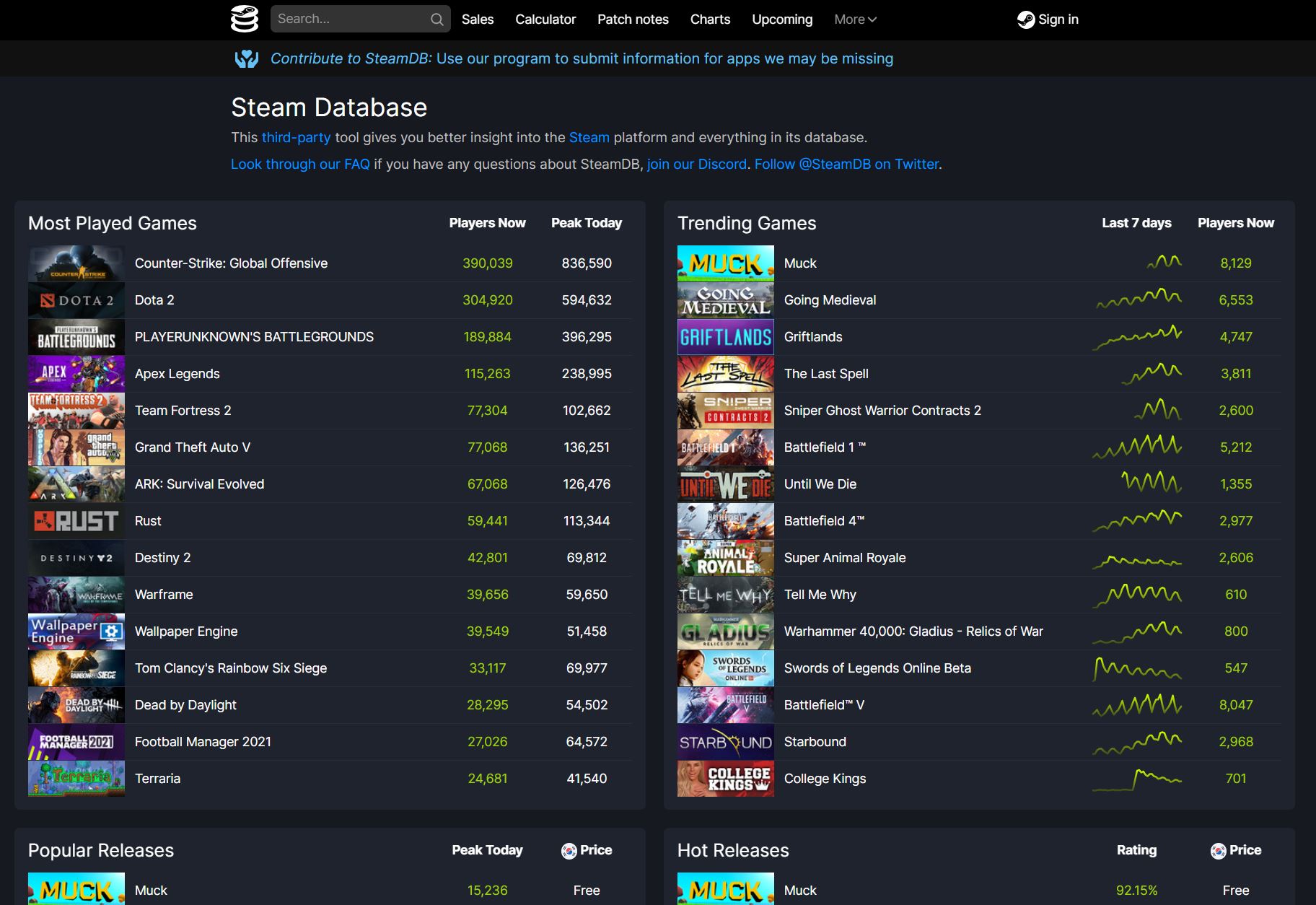Click the Contribute to SteamDB banner link

582,58
